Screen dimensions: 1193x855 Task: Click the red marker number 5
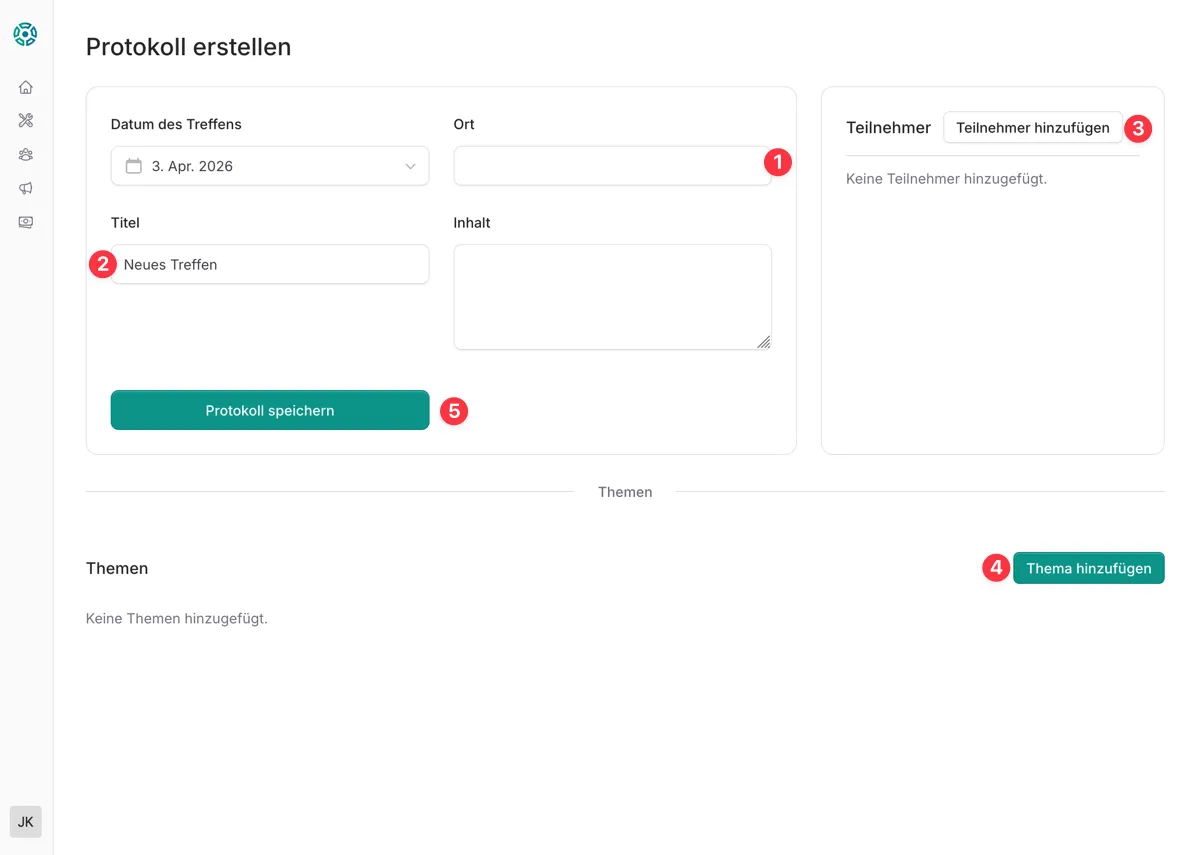[x=454, y=411]
